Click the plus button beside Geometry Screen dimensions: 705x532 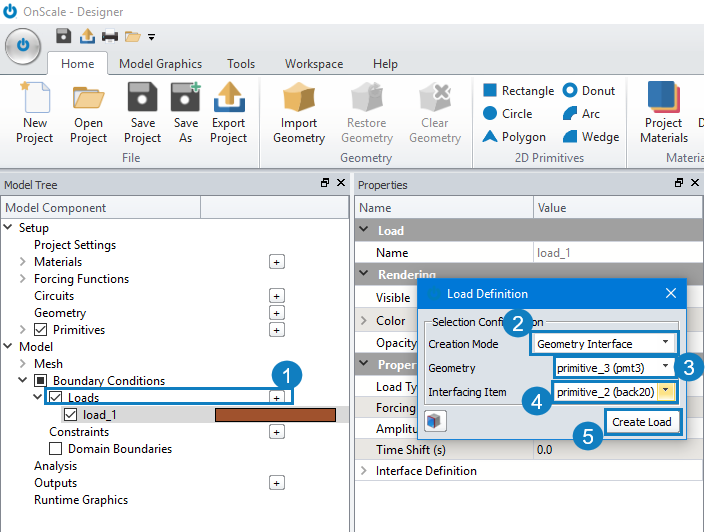pos(277,313)
